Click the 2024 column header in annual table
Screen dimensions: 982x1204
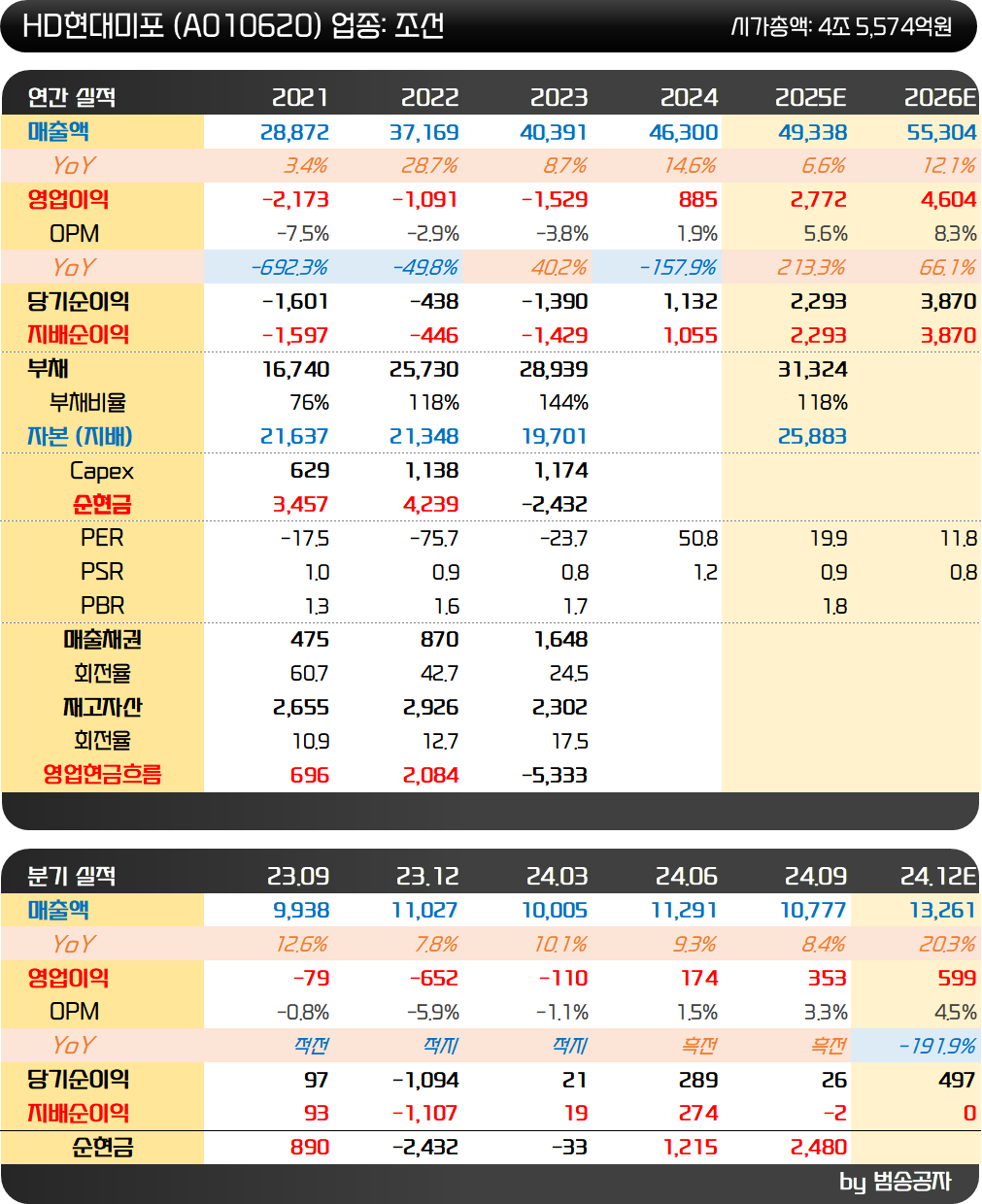[x=689, y=97]
